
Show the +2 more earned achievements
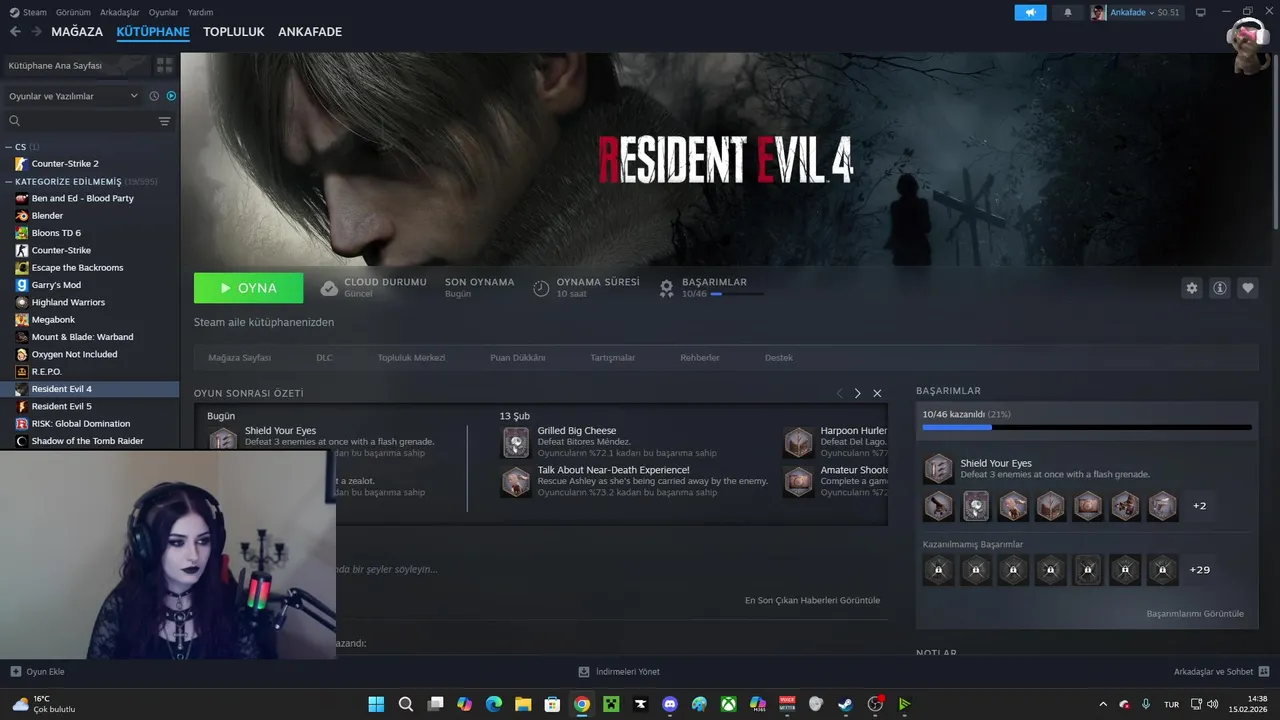click(x=1200, y=506)
